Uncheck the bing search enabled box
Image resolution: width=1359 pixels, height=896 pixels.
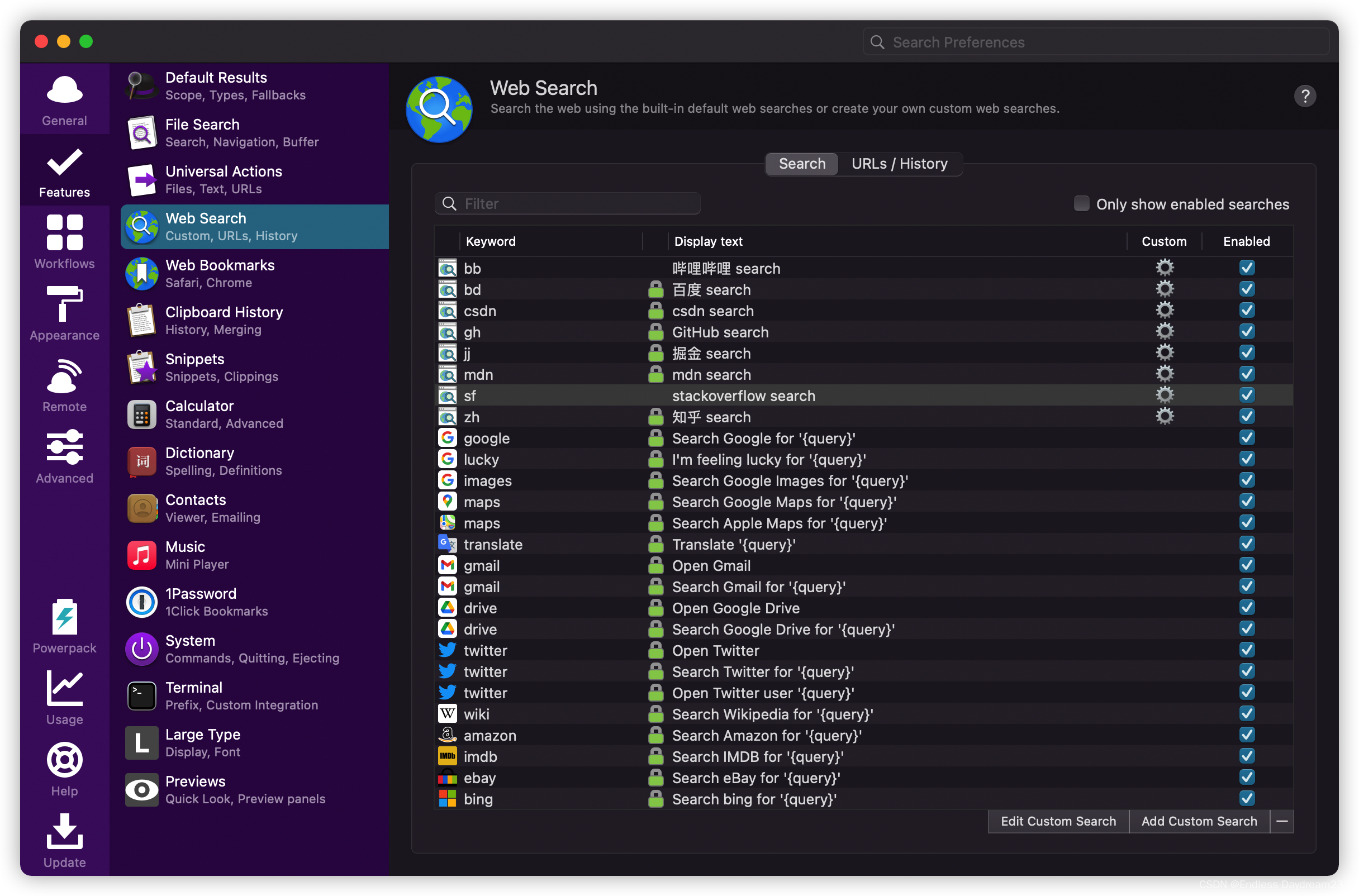1247,798
